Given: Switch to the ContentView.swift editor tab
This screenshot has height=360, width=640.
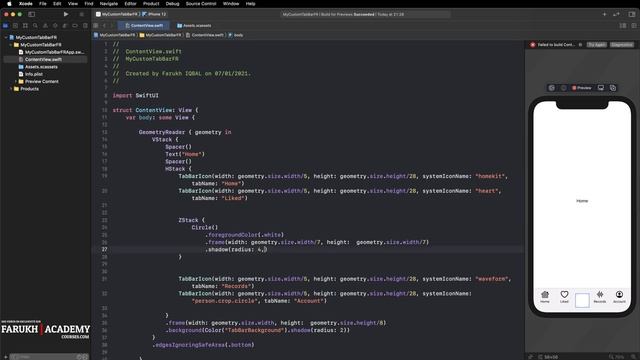Looking at the screenshot, I should [144, 25].
